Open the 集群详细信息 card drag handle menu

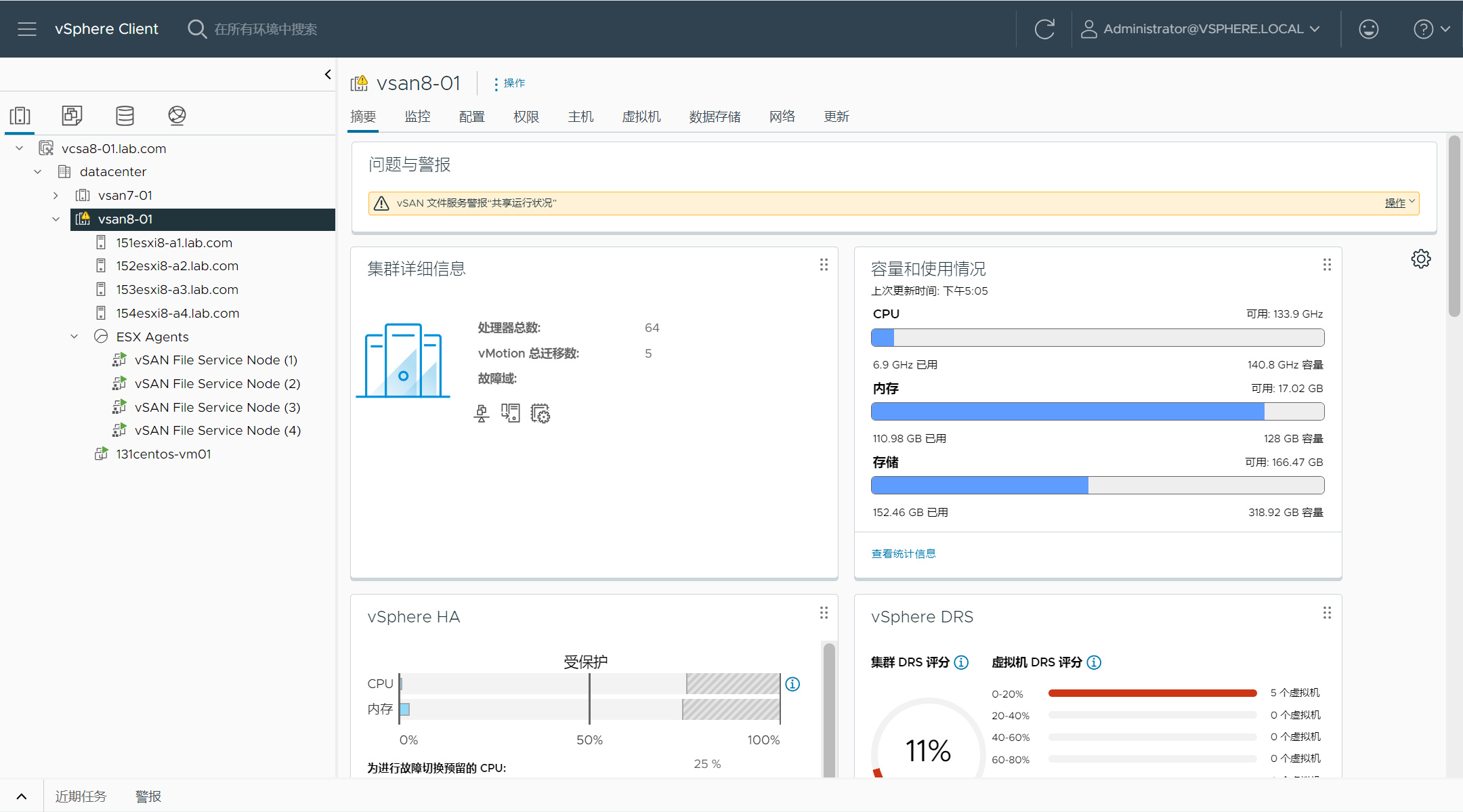pos(824,265)
